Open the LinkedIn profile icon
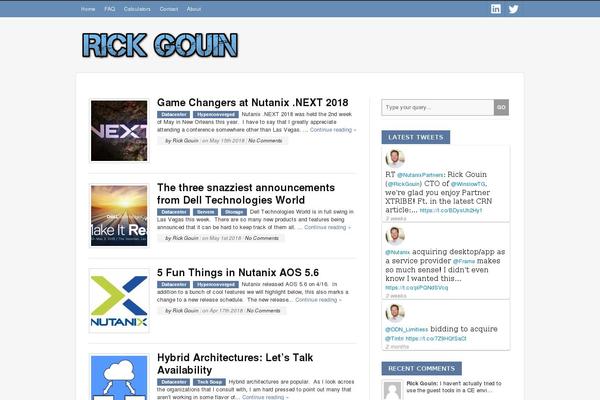This screenshot has height=400, width=600. (x=496, y=9)
